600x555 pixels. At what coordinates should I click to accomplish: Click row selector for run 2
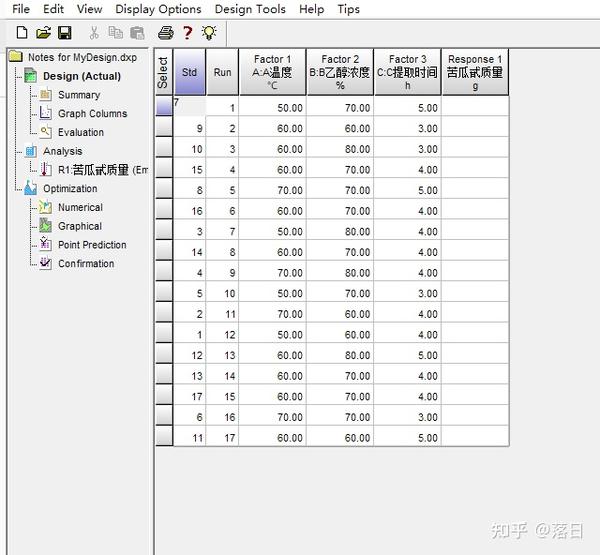(x=164, y=127)
